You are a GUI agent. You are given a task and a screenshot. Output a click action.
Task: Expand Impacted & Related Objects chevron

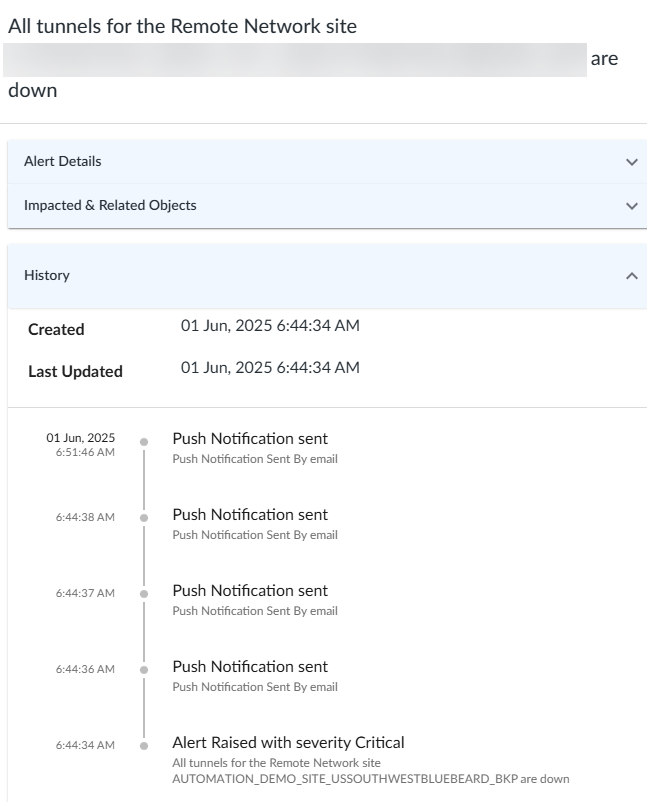tap(631, 206)
